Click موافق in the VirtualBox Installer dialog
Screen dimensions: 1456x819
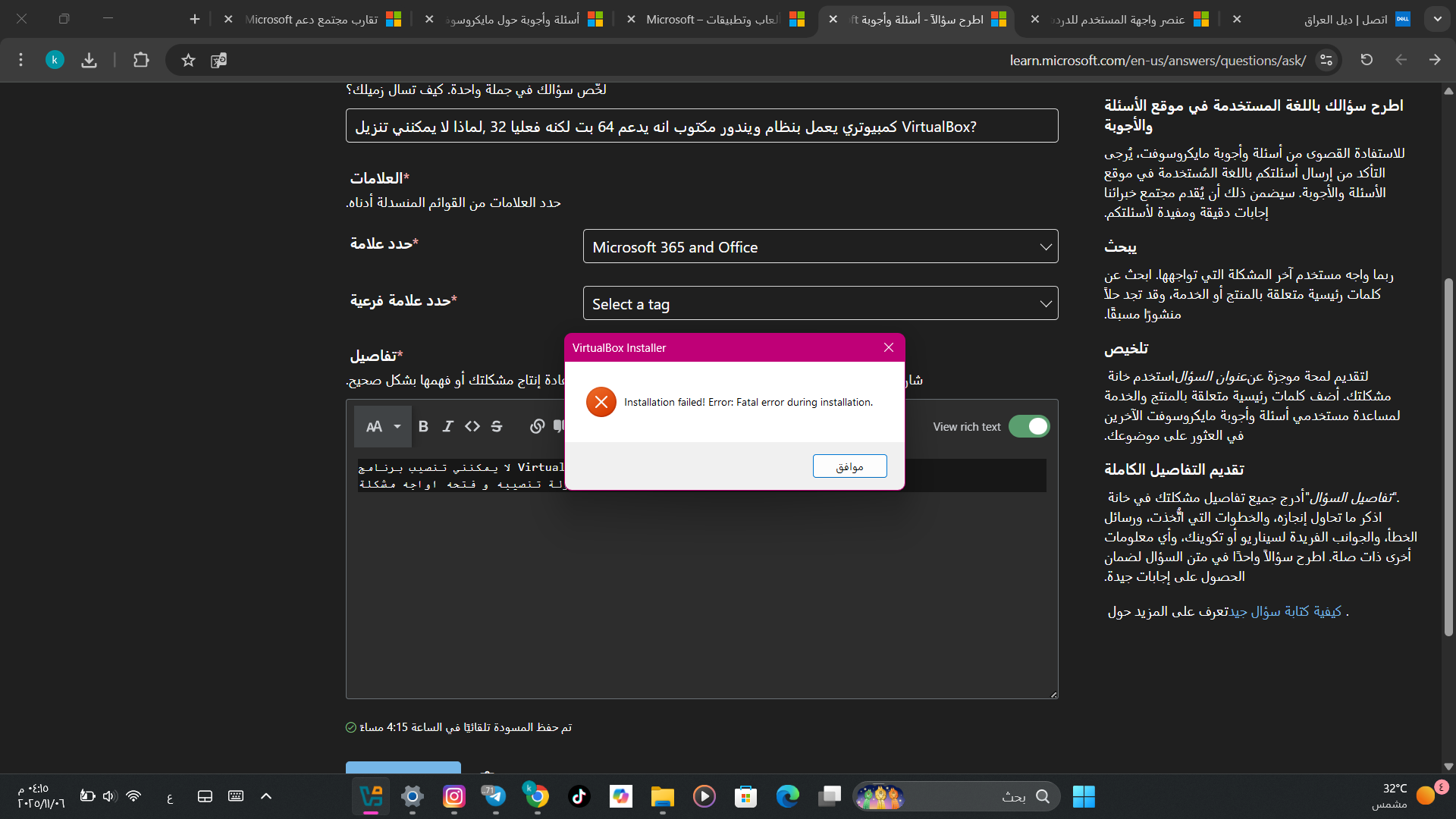849,466
